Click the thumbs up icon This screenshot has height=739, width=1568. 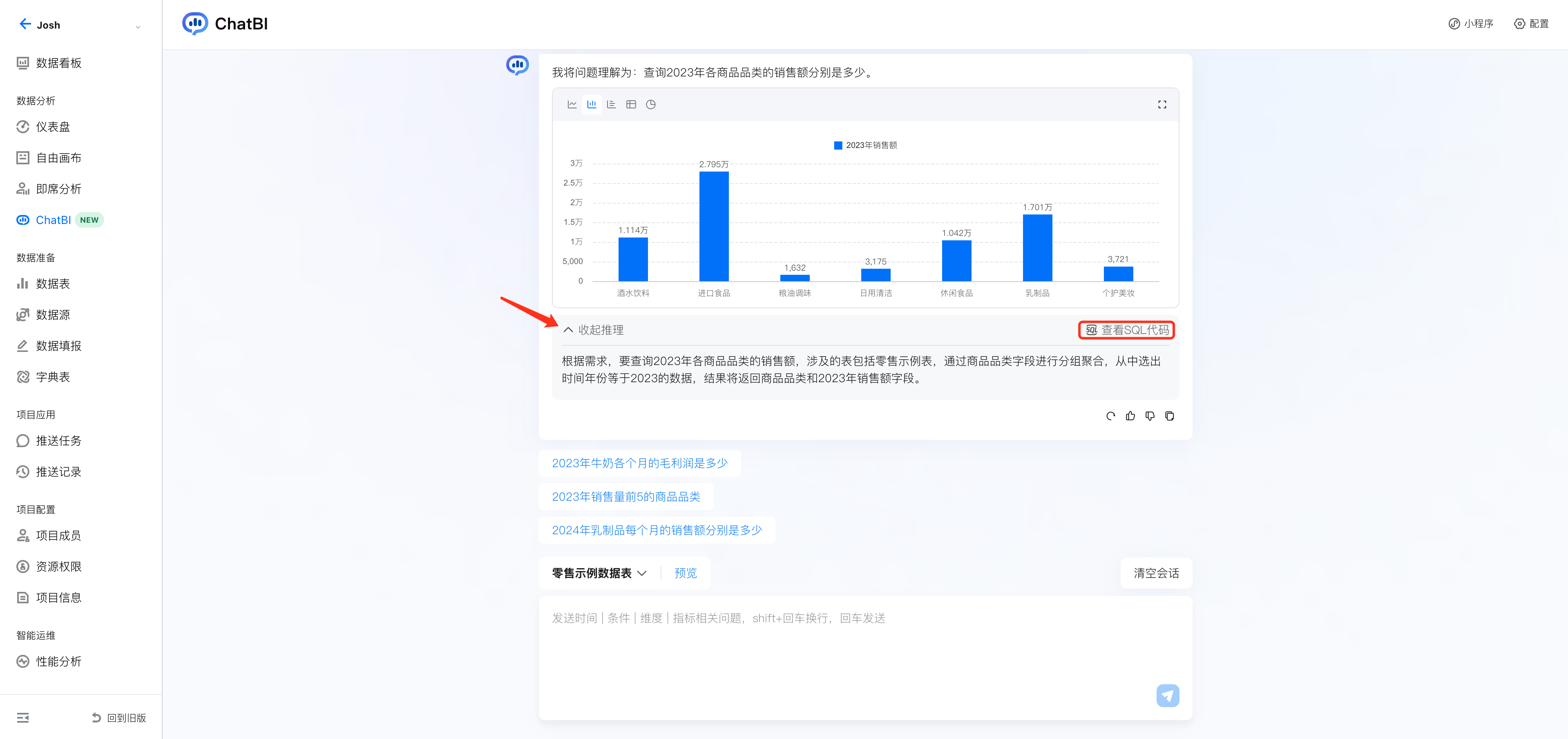click(1130, 416)
